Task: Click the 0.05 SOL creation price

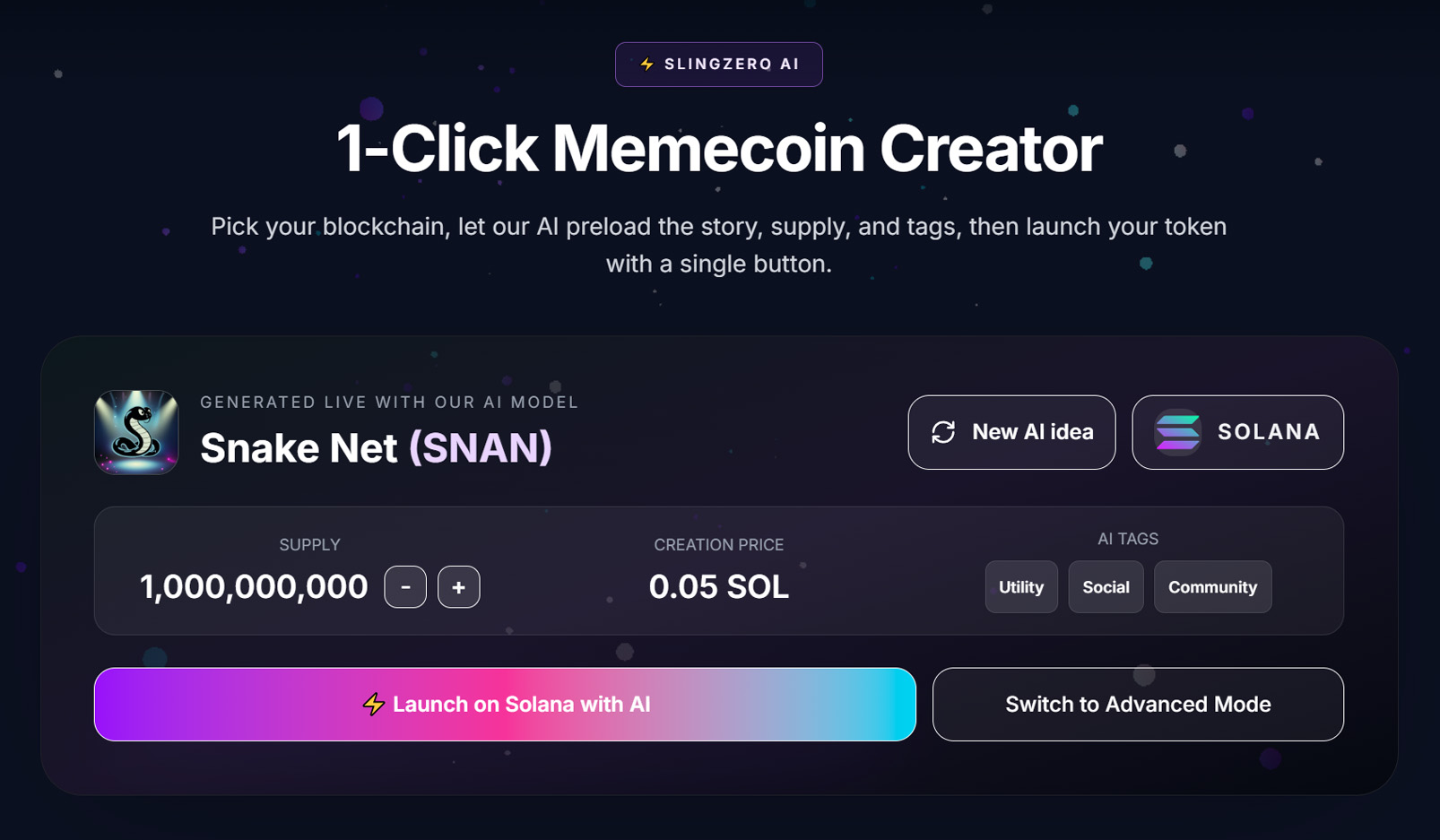Action: [x=718, y=587]
